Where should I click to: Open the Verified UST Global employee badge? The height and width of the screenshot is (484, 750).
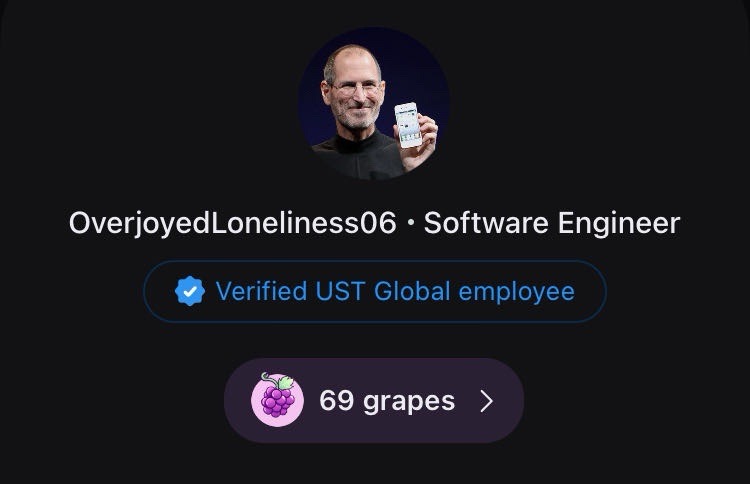point(375,291)
